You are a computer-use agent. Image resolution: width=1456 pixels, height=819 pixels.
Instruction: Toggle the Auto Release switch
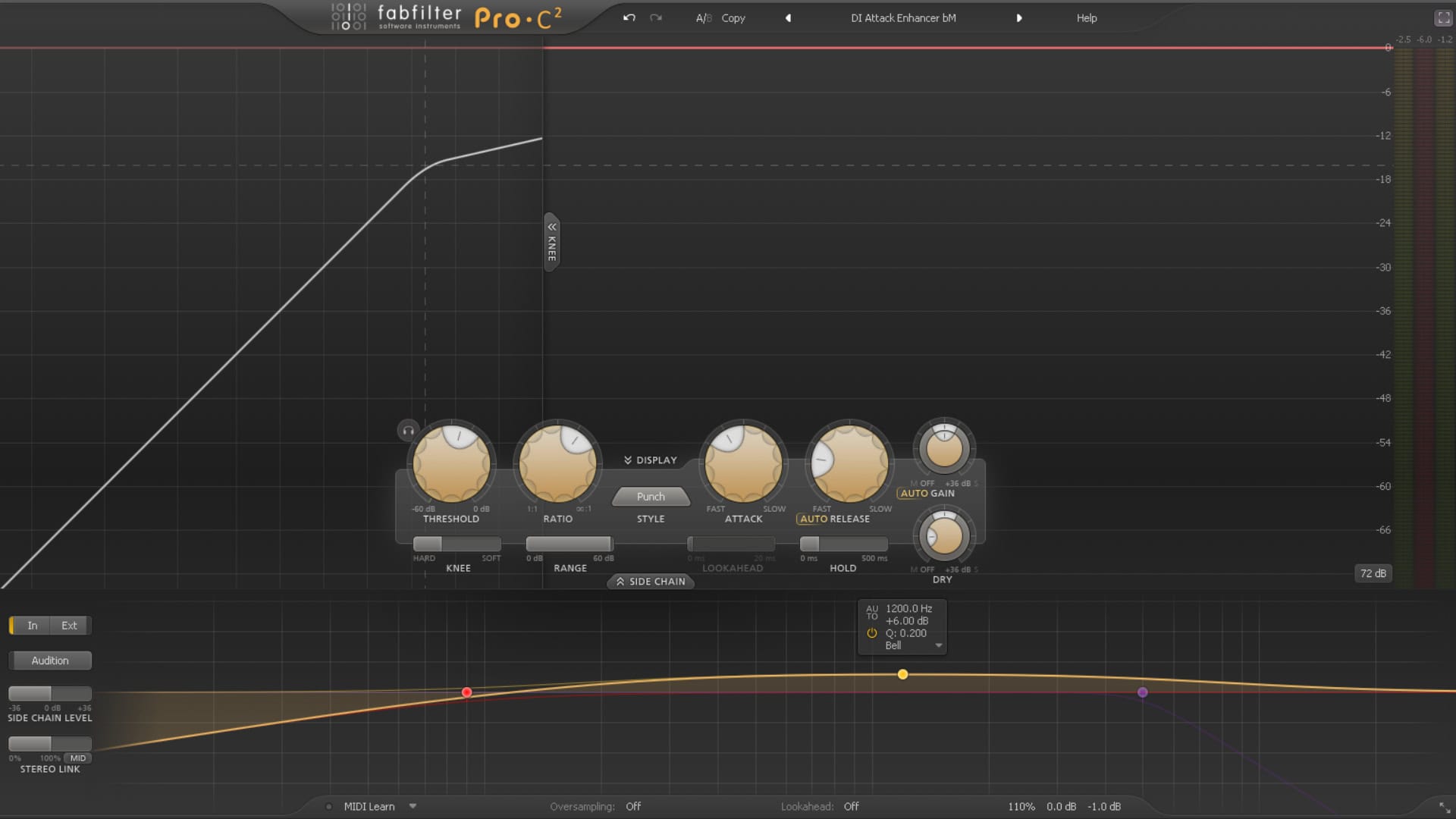pyautogui.click(x=814, y=519)
